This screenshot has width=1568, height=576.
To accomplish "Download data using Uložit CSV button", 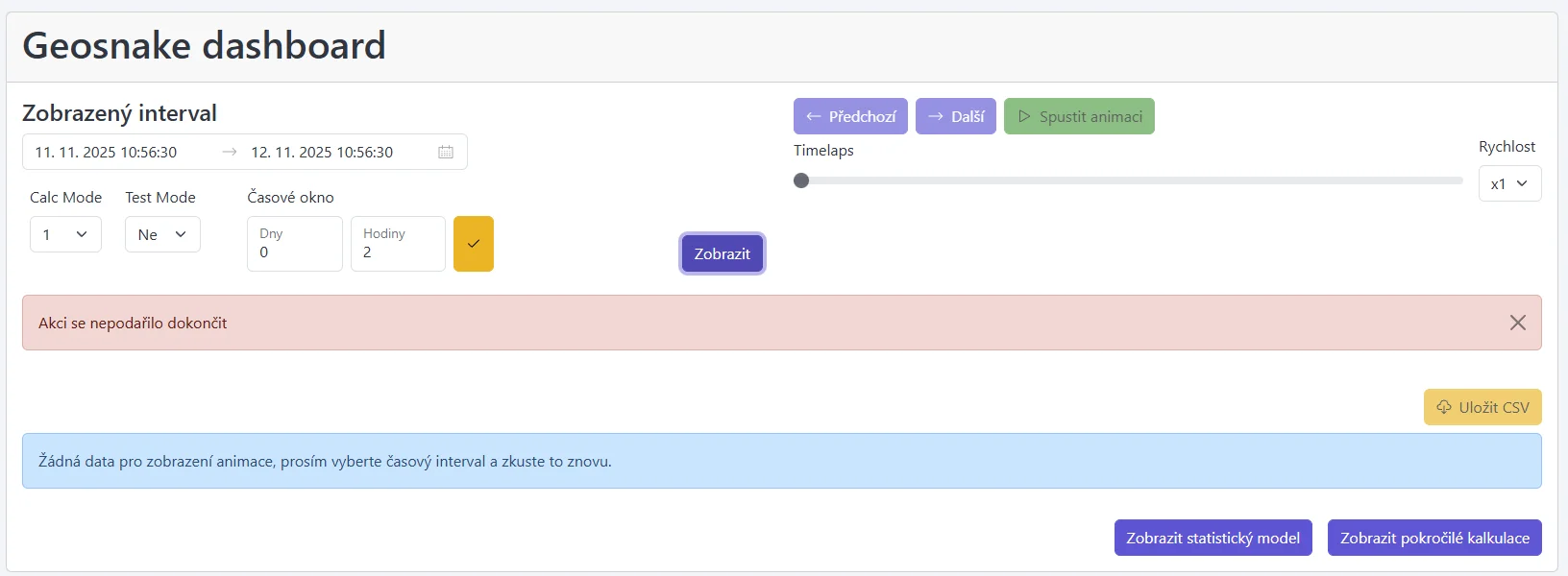I will [x=1482, y=407].
